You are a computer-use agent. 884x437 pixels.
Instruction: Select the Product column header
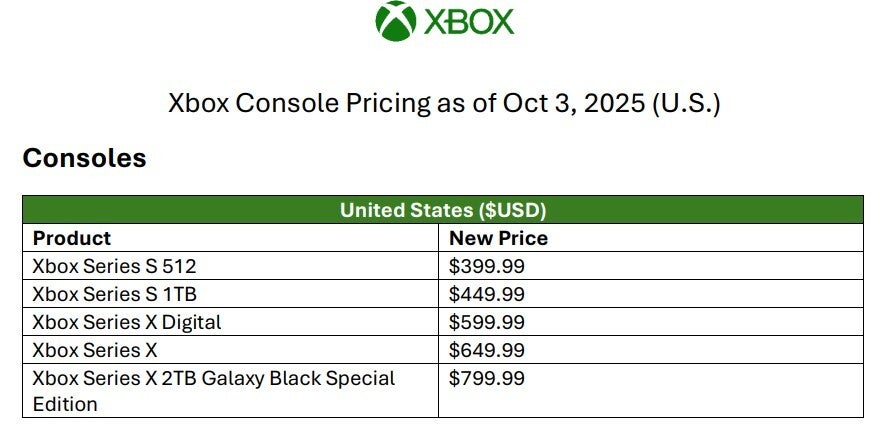click(230, 237)
